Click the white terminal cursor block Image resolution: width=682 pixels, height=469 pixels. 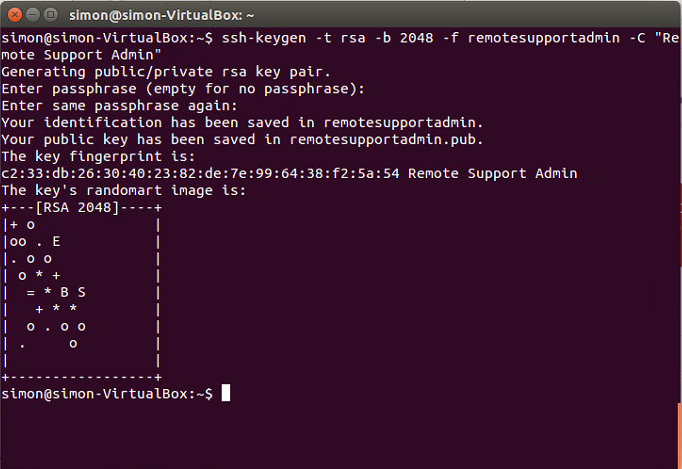[x=226, y=394]
